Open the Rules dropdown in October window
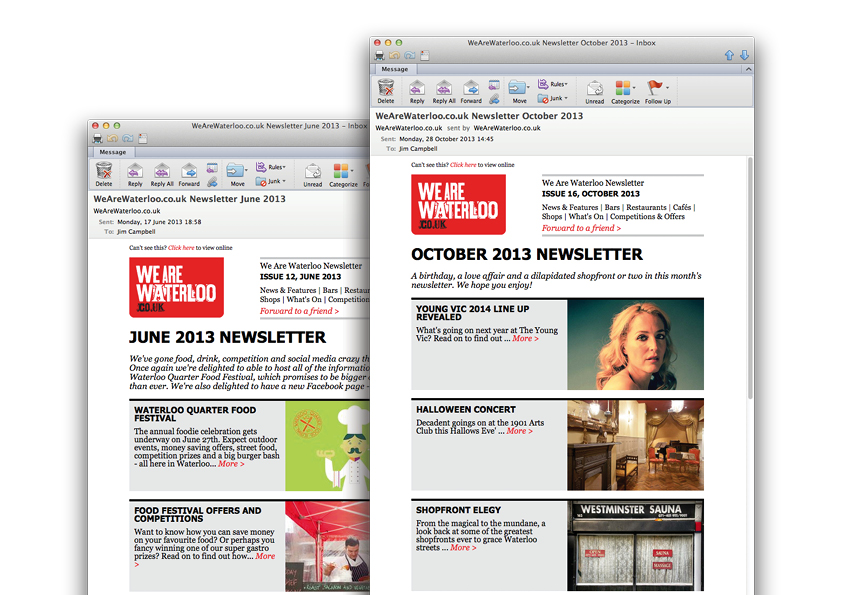The image size is (842, 595). 553,84
